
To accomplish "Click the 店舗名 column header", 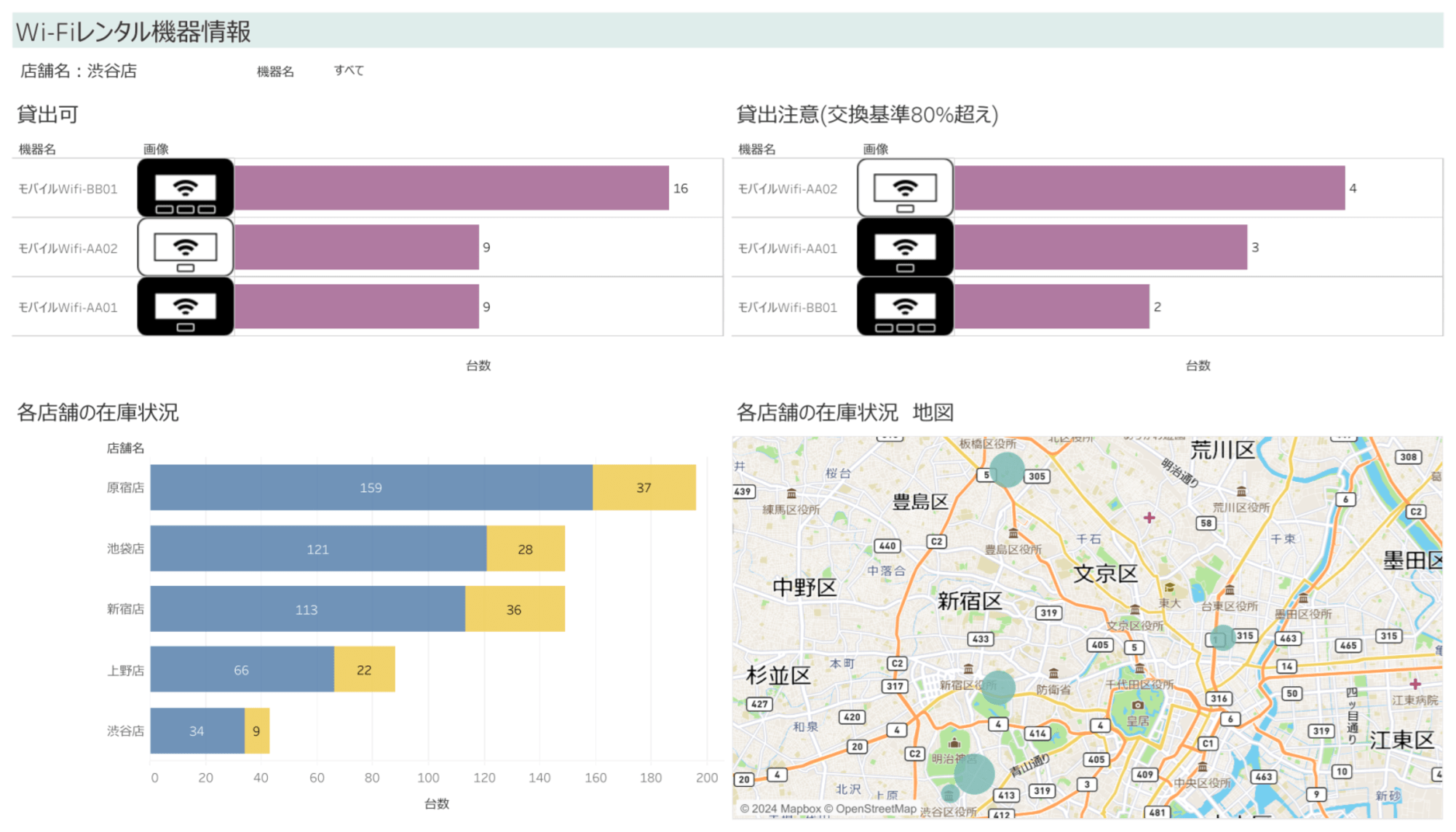I will (125, 448).
